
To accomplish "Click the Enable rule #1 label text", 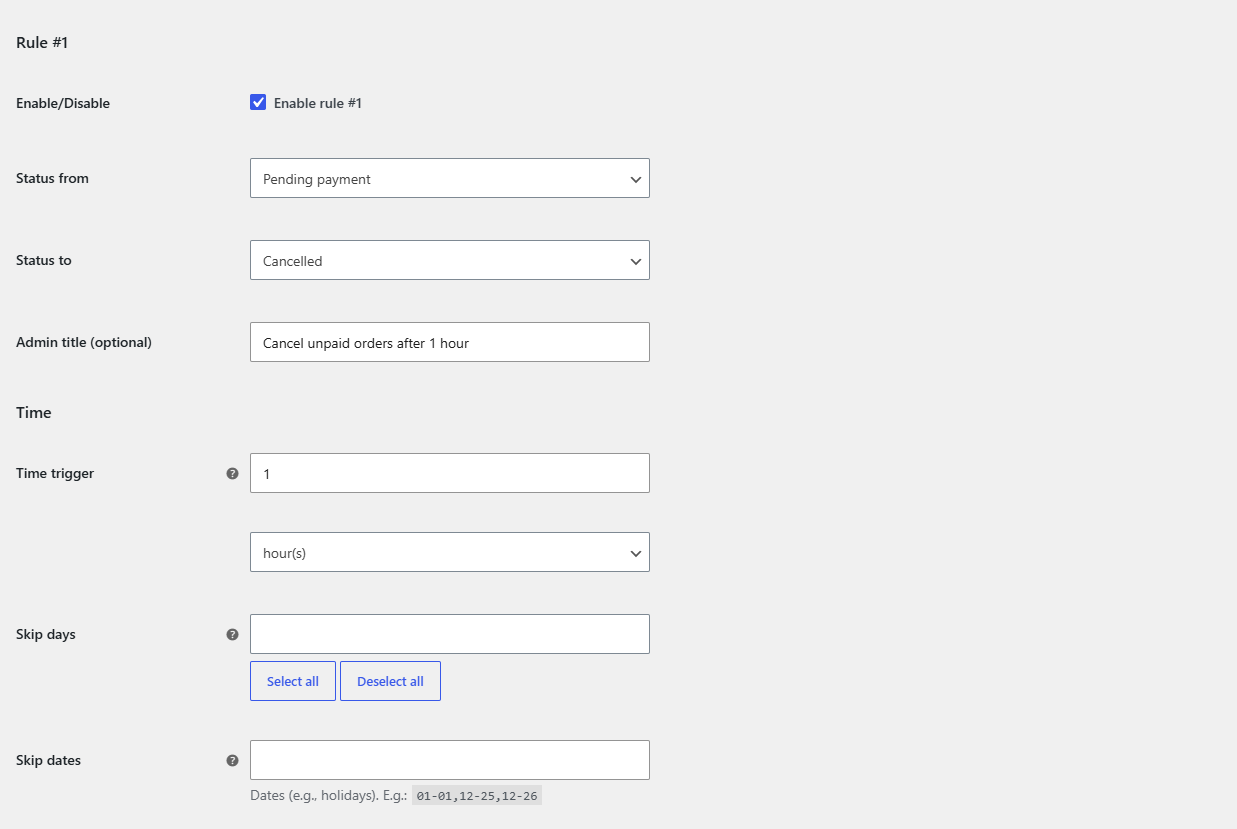I will pyautogui.click(x=318, y=103).
